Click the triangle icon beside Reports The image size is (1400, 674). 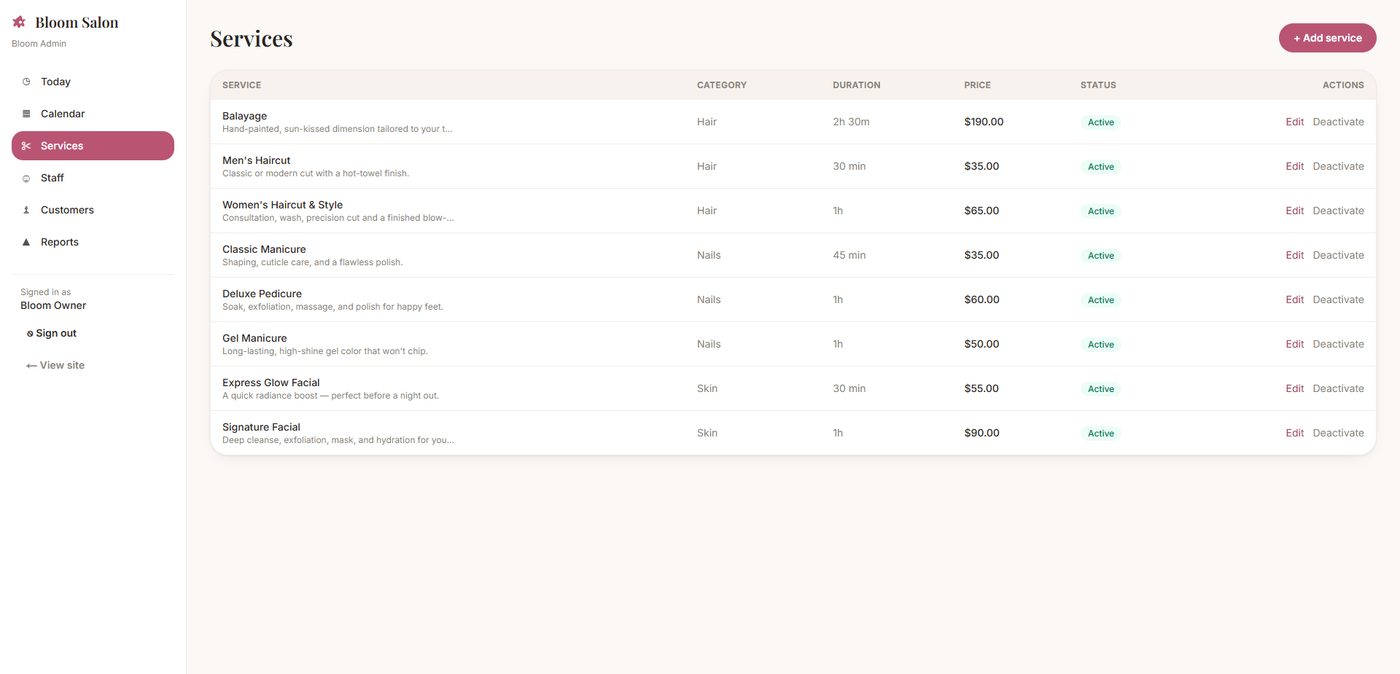tap(26, 242)
